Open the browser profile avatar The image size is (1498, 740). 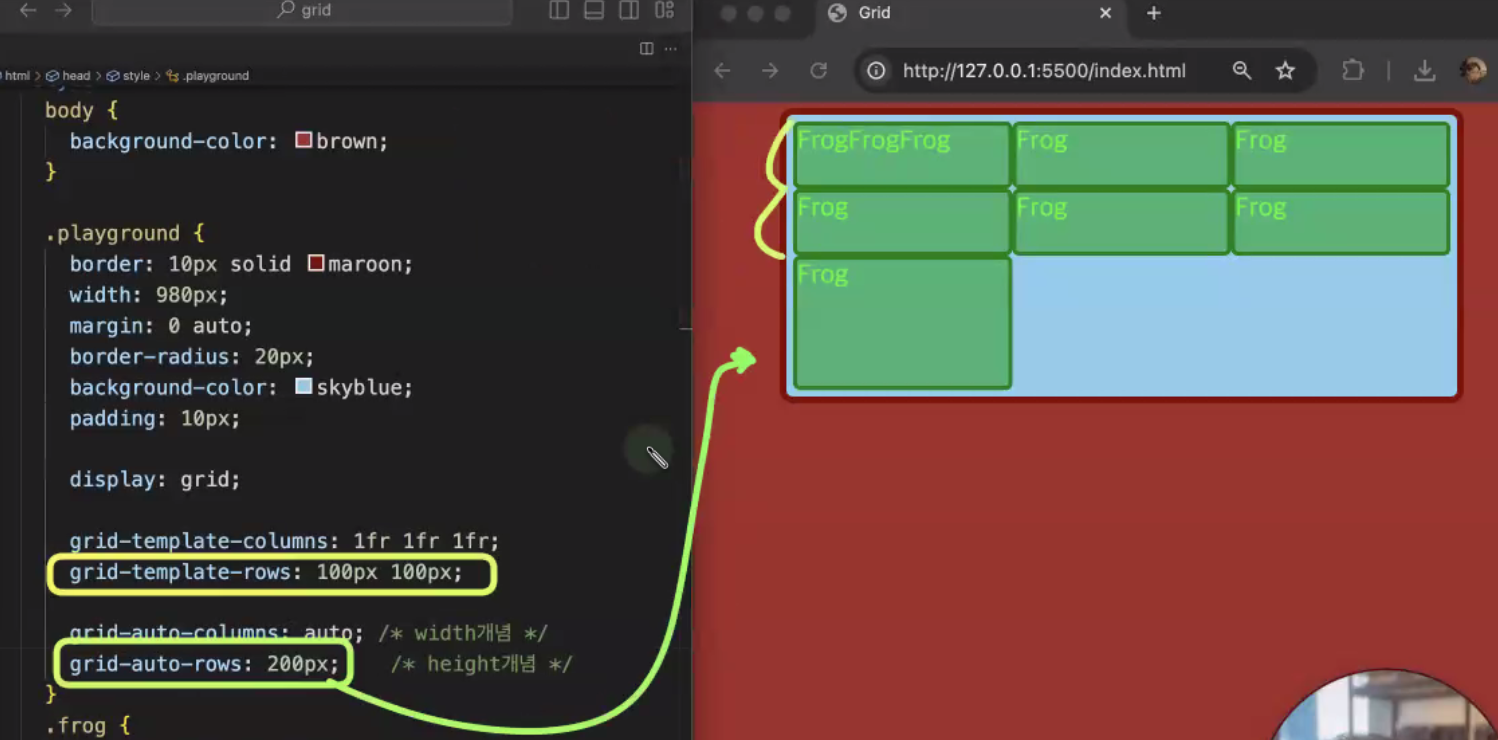[1473, 70]
